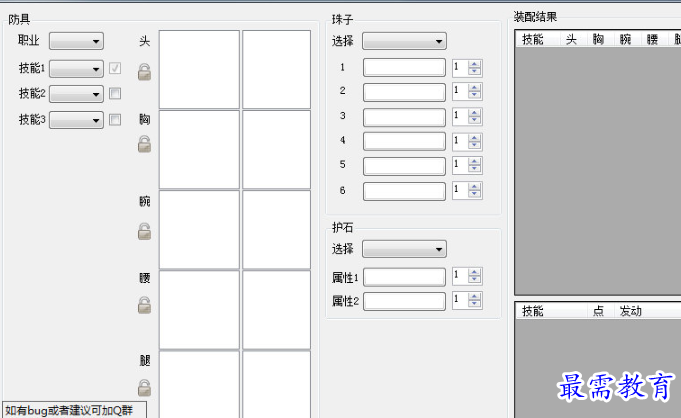
Task: Open the 护石 选择 dropdown
Action: pyautogui.click(x=404, y=249)
